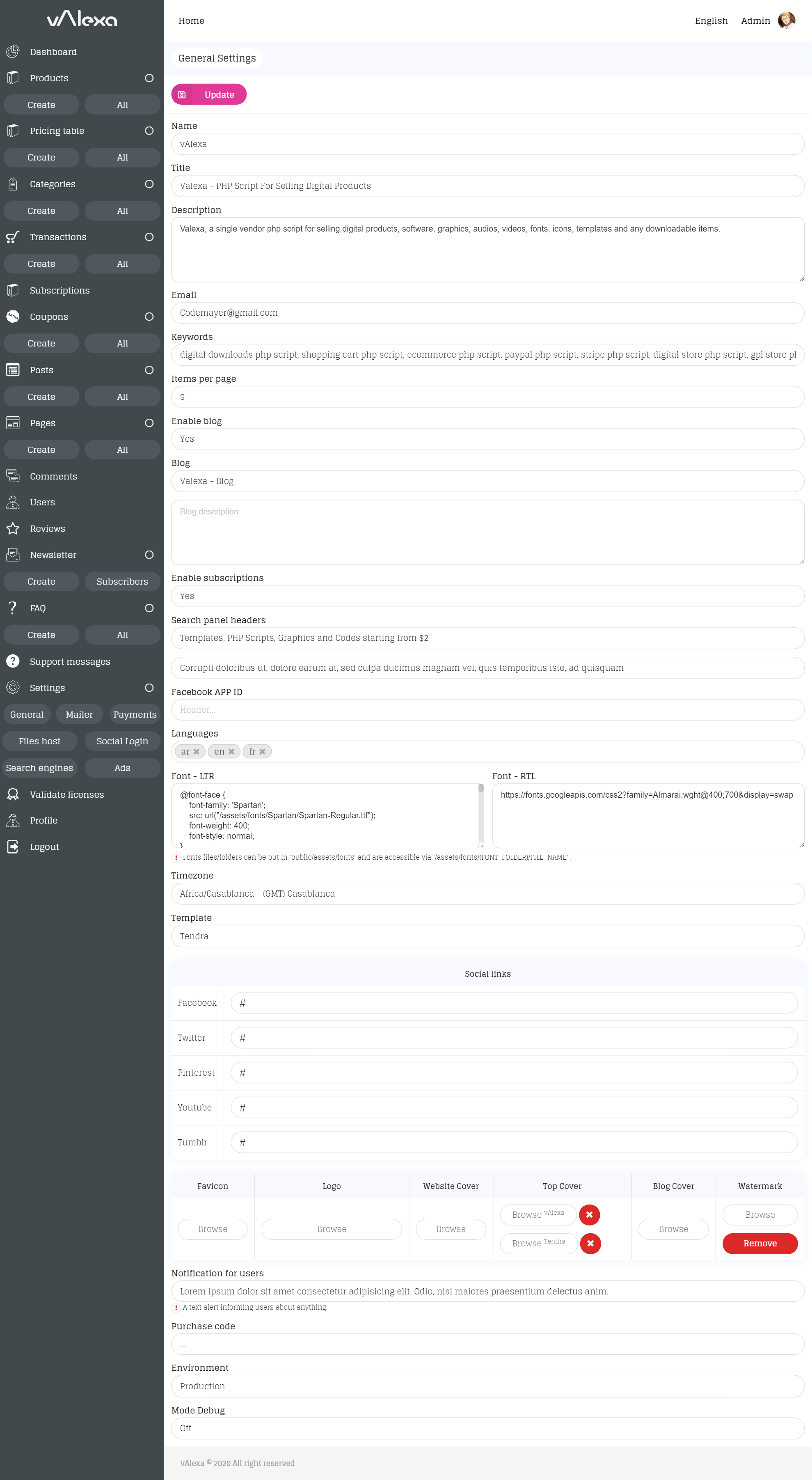Screen dimensions: 812x1480
Task: Click the Reviews star icon
Action: [13, 529]
